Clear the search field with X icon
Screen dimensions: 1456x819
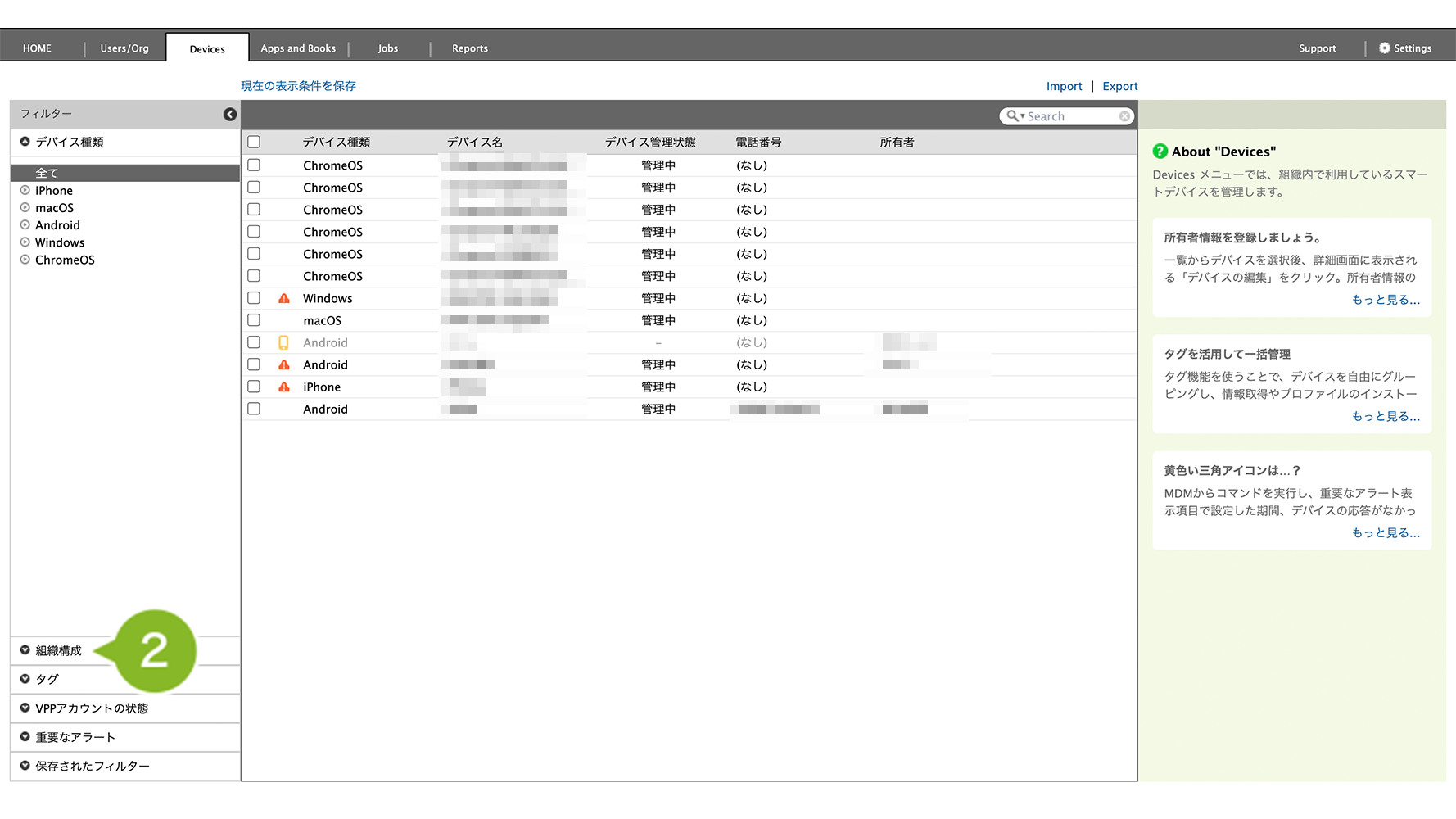point(1124,116)
